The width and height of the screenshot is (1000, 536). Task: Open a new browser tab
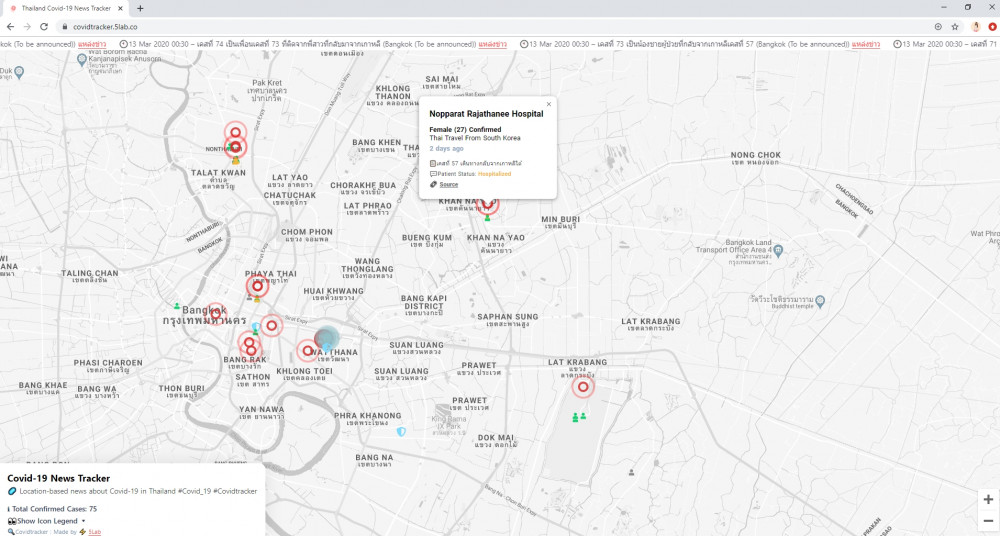click(x=140, y=8)
